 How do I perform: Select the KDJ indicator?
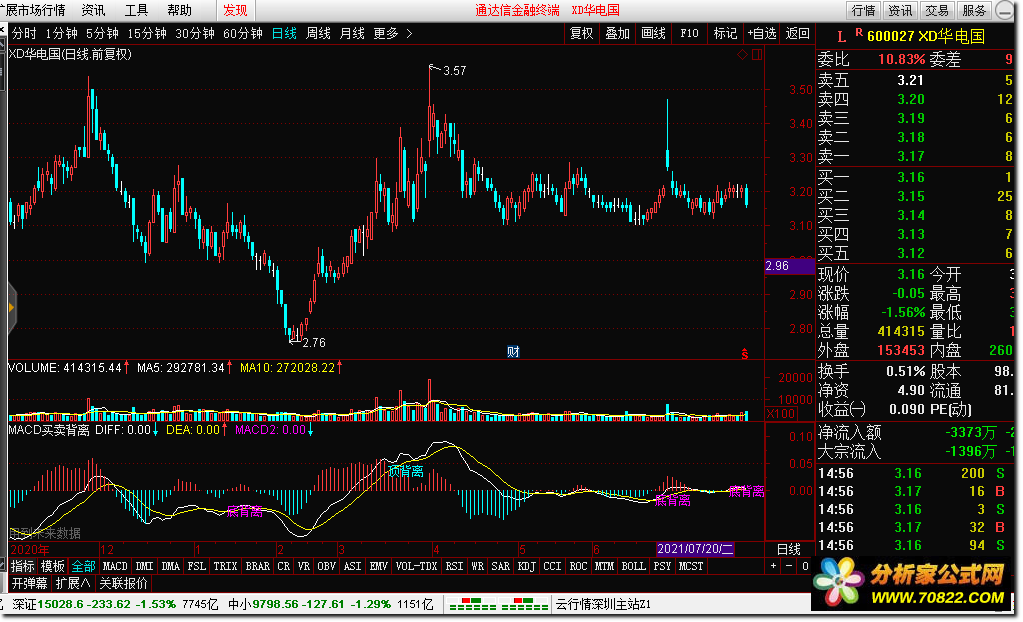point(526,566)
